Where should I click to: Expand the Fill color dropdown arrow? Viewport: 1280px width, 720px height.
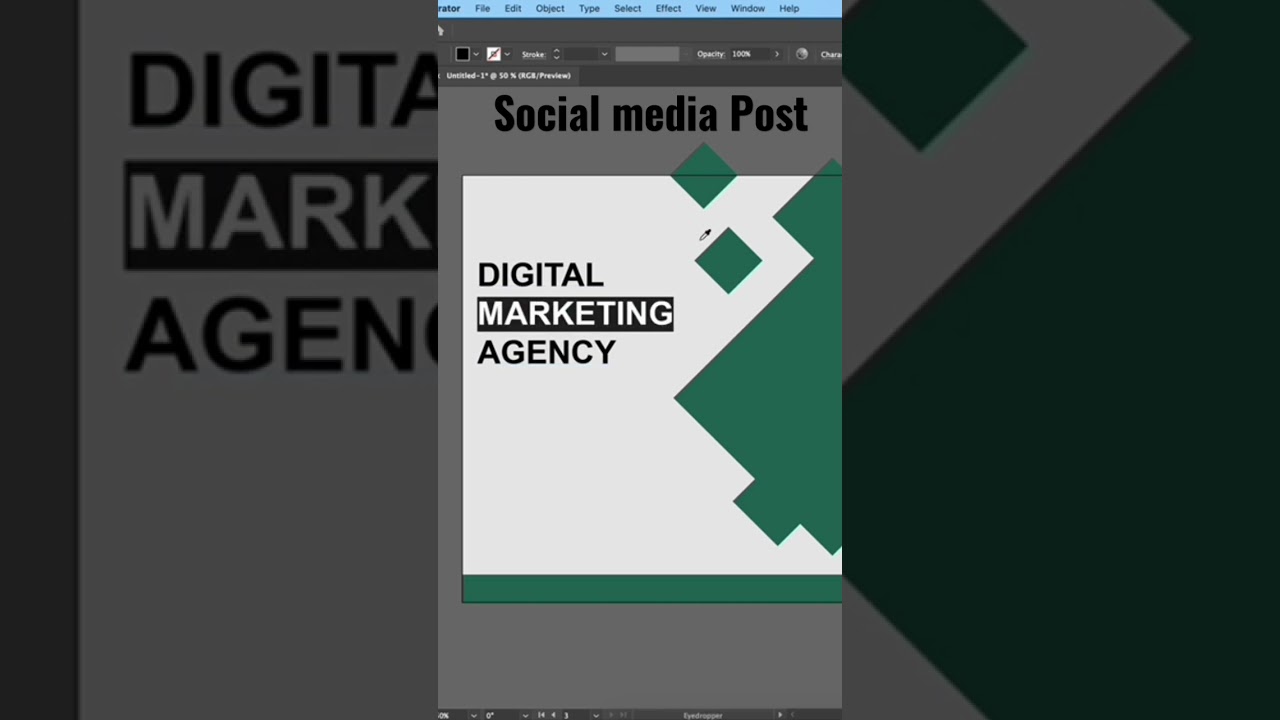[x=476, y=54]
